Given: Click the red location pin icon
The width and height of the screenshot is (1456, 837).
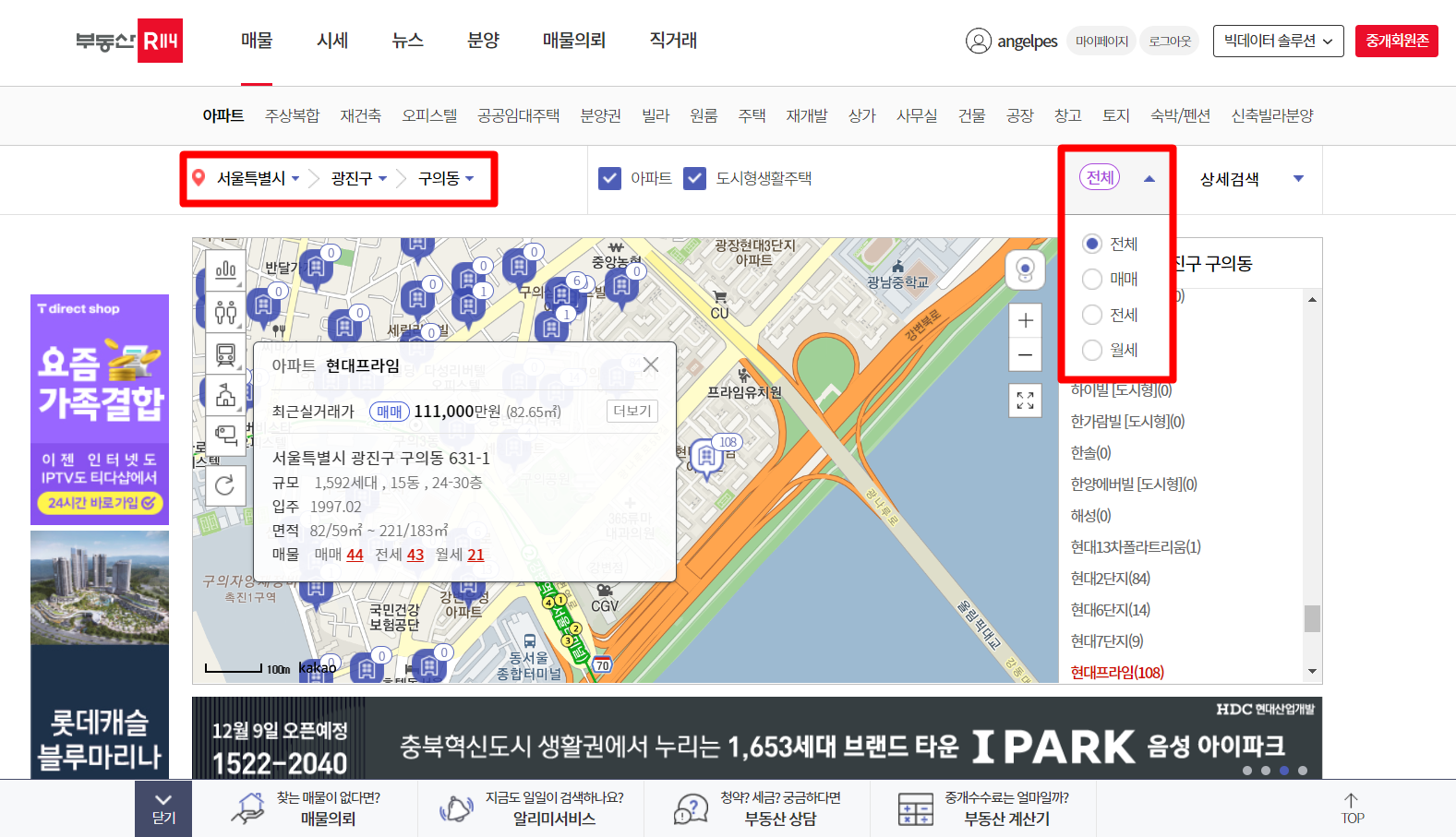Looking at the screenshot, I should 199,177.
